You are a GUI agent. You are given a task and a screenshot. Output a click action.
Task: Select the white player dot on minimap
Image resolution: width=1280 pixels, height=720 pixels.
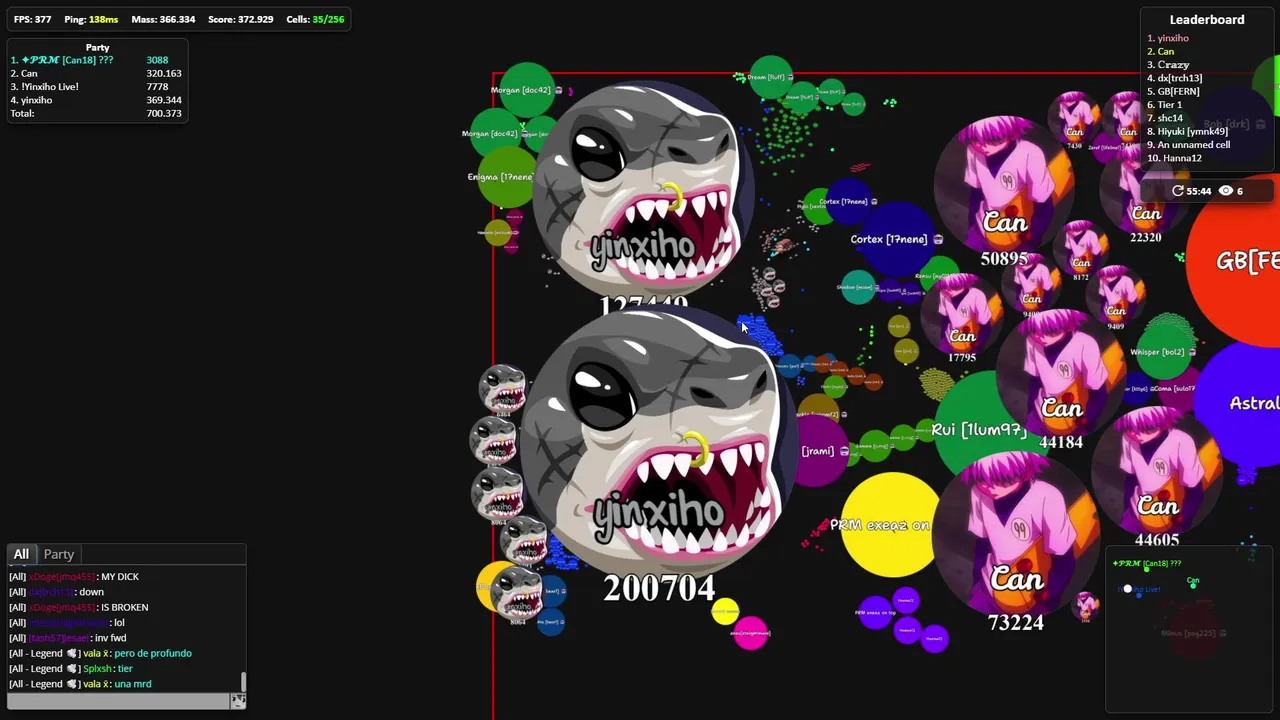pos(1128,589)
